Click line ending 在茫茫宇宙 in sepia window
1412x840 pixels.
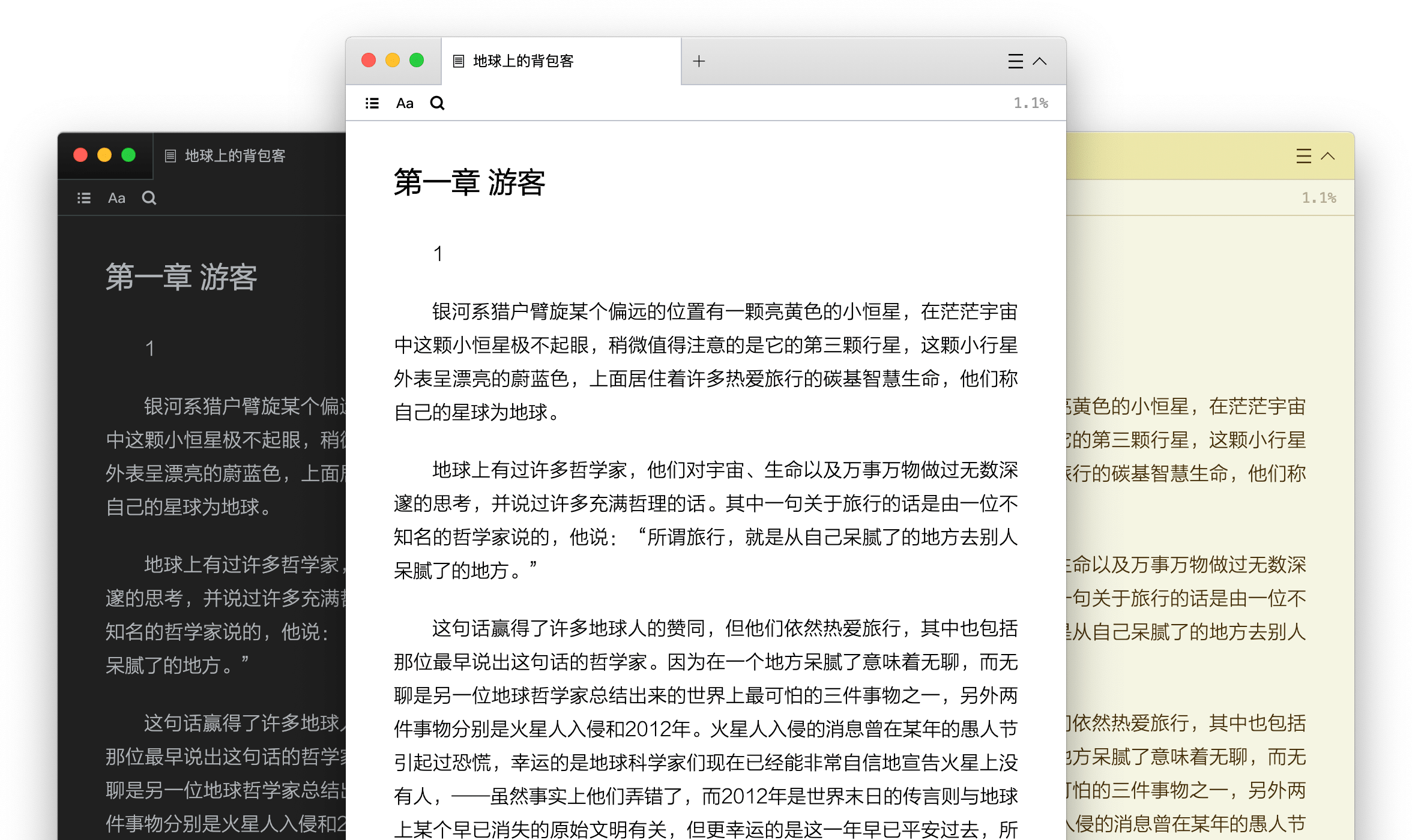click(1186, 407)
